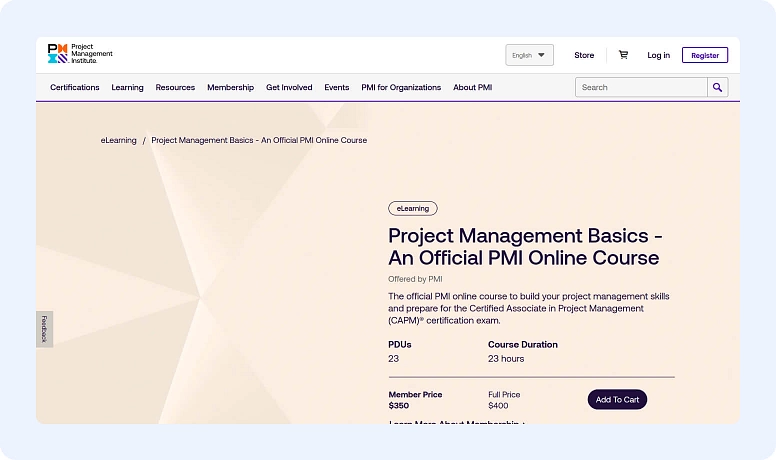
Task: Open the Certifications menu
Action: (x=75, y=87)
